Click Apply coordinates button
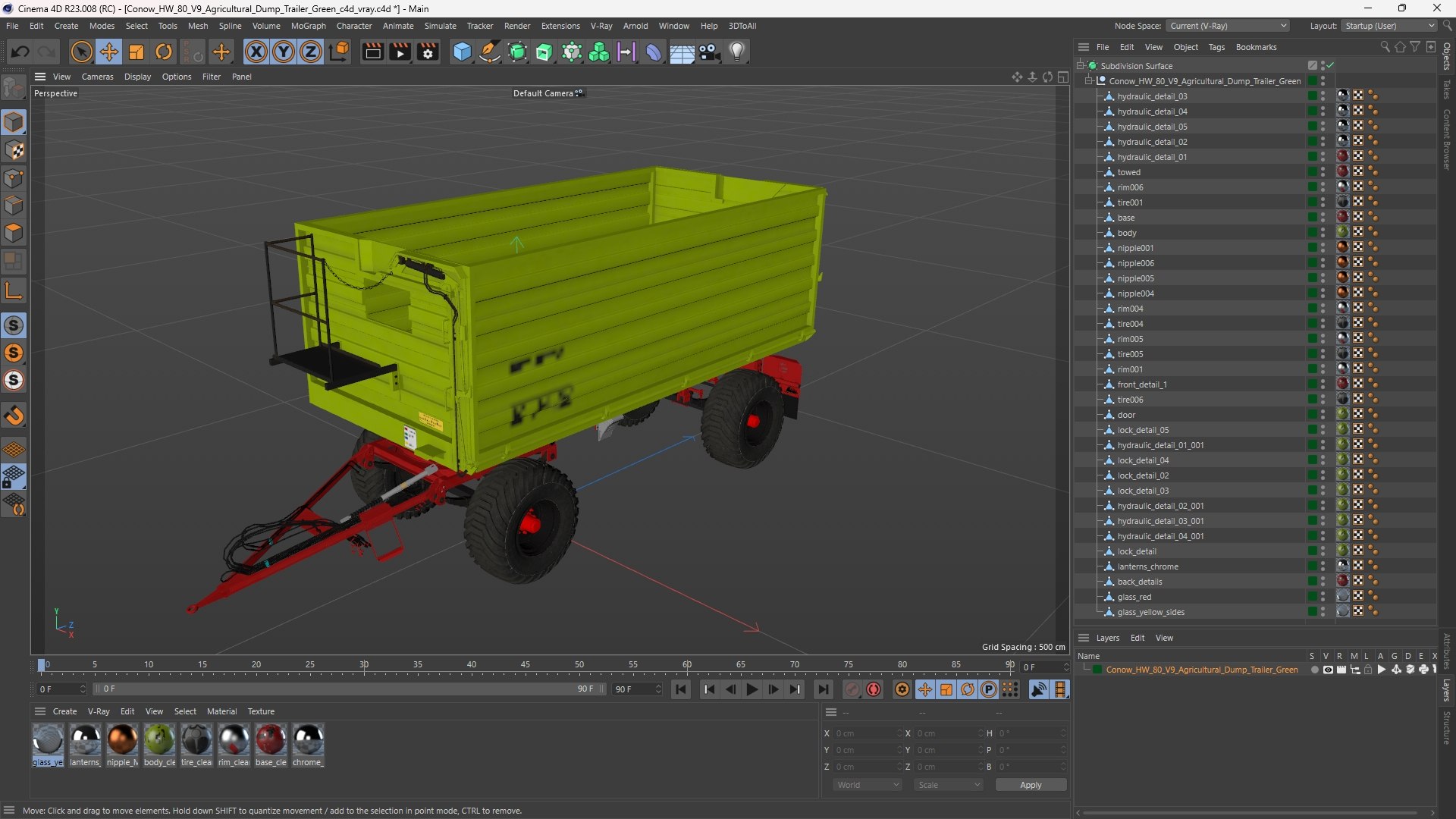This screenshot has width=1456, height=819. point(1031,785)
